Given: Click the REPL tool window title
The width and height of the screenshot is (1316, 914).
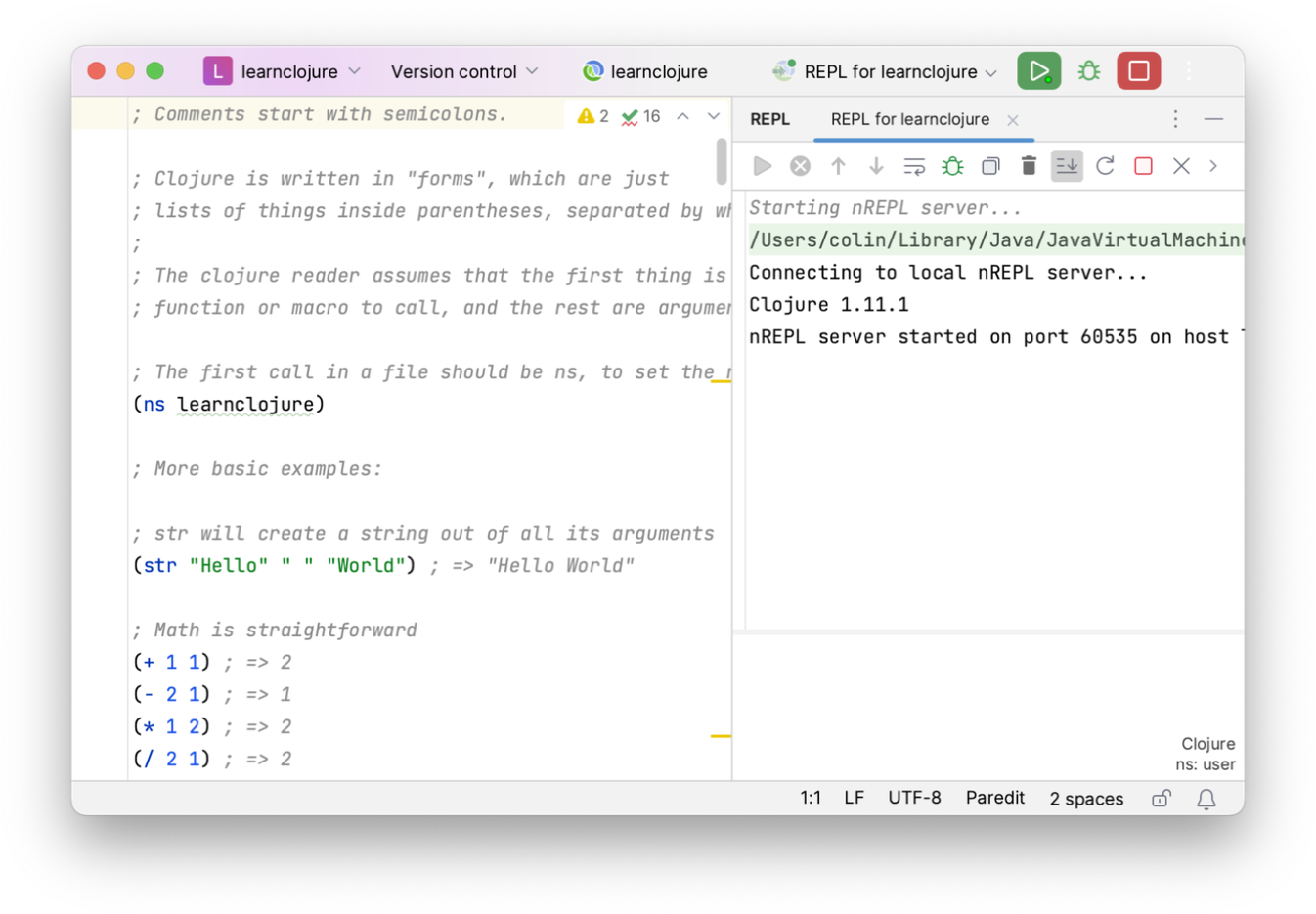Looking at the screenshot, I should (x=769, y=119).
